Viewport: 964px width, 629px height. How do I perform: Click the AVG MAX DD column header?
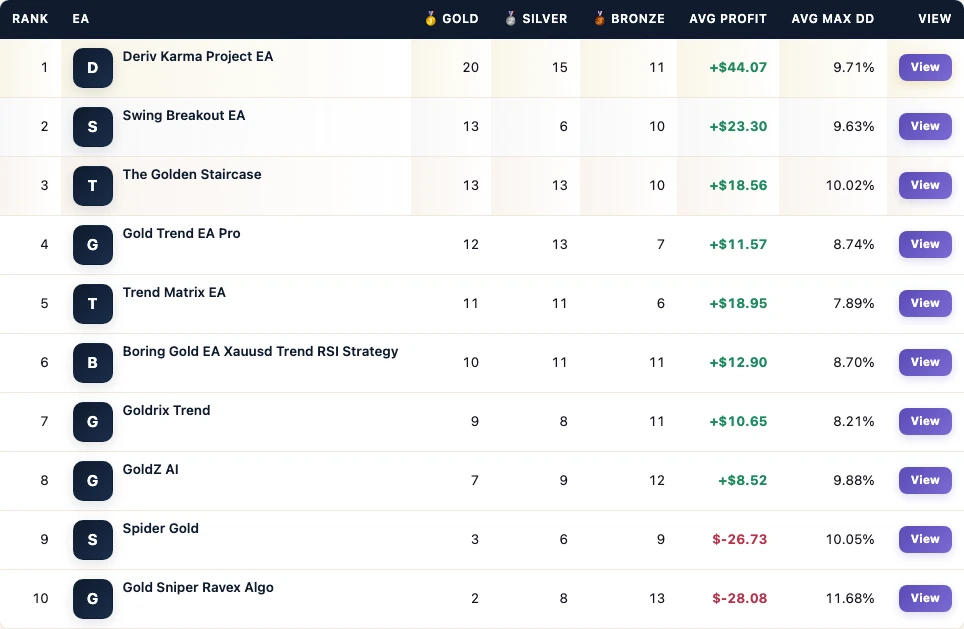coord(832,19)
